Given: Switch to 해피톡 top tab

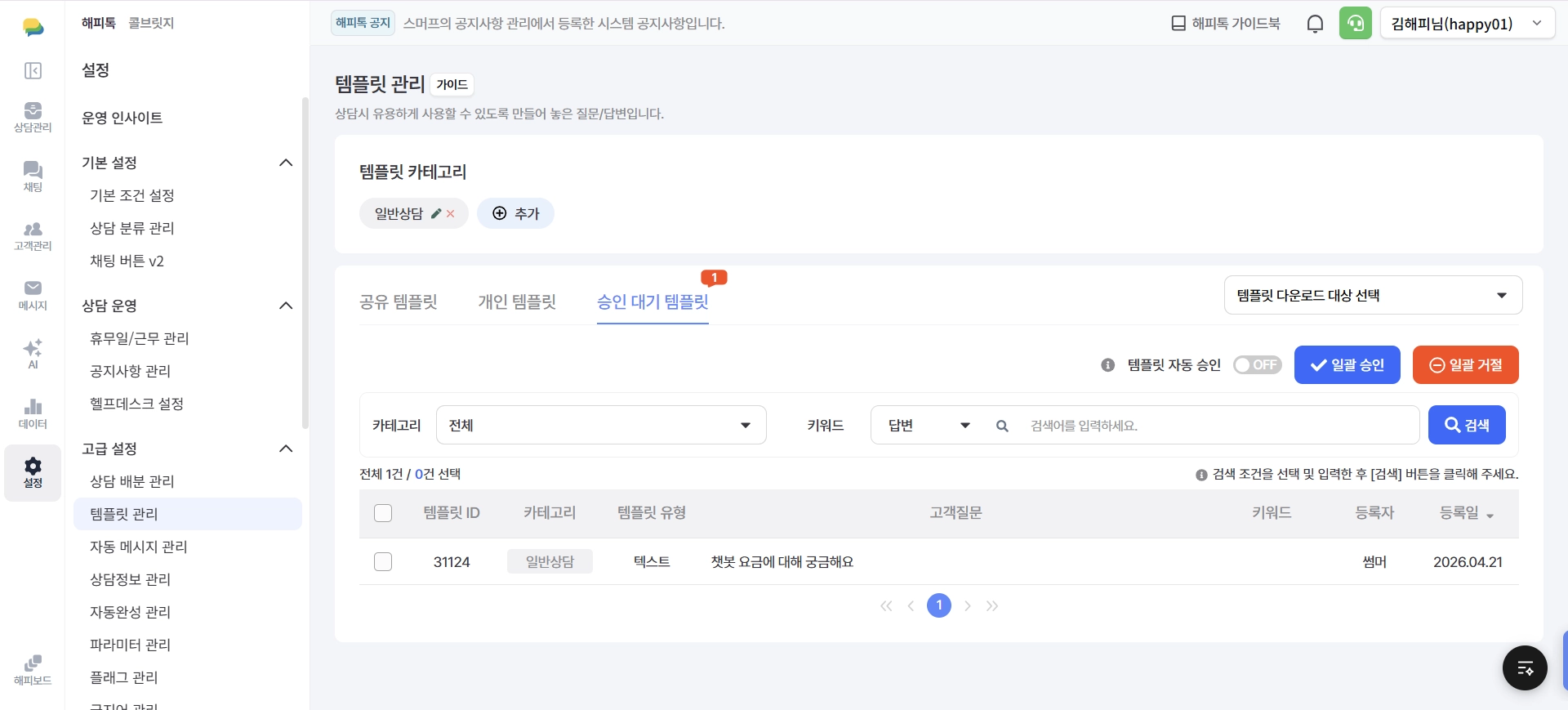Looking at the screenshot, I should [99, 23].
